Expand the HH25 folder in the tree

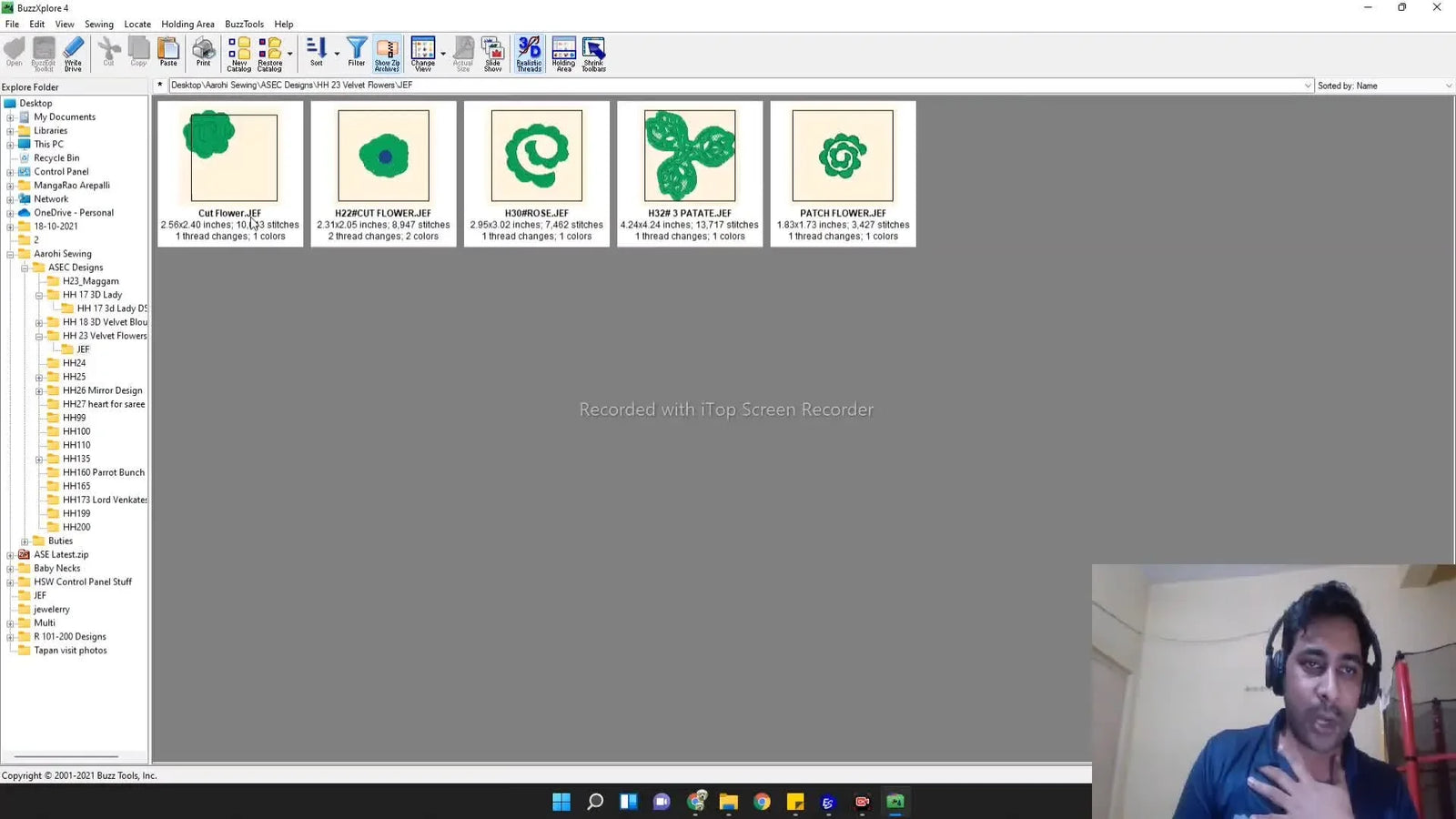38,376
